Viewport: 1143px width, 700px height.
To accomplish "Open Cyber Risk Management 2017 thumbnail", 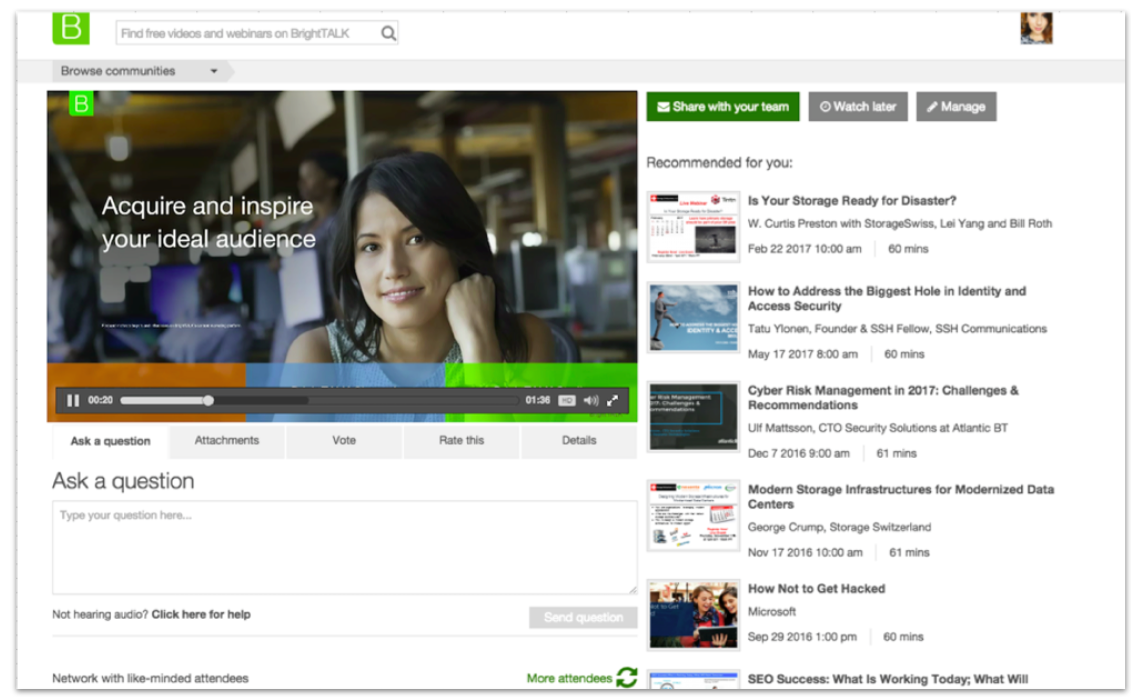I will tap(693, 416).
